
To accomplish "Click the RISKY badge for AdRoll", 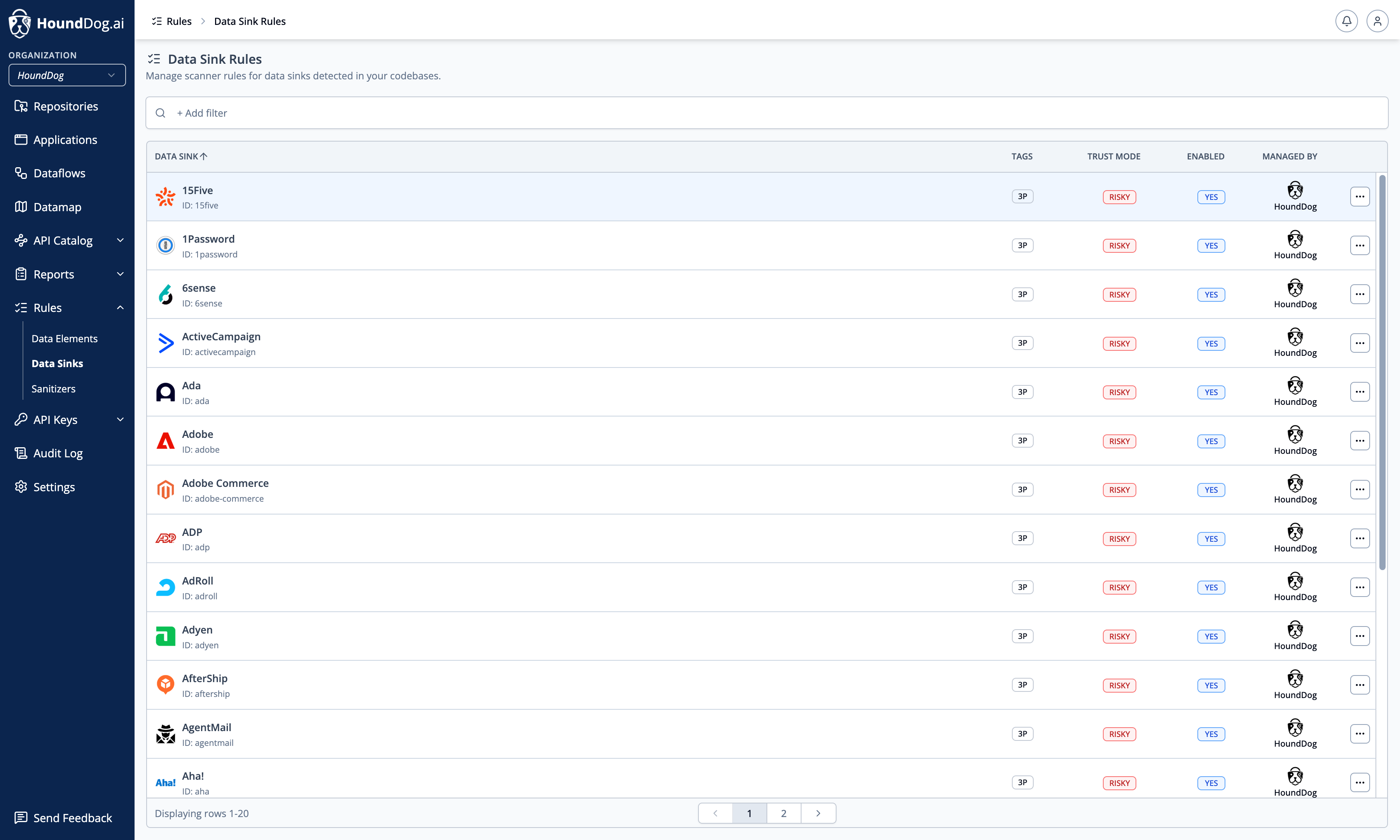I will [1119, 588].
